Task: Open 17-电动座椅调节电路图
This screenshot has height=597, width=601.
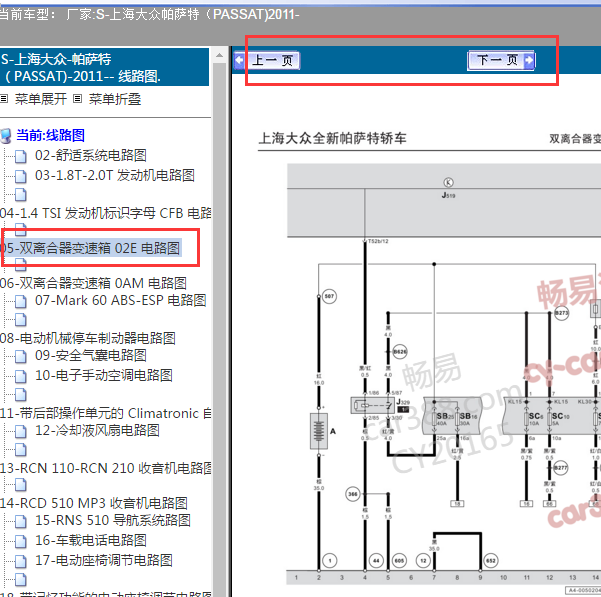Action: tap(103, 560)
